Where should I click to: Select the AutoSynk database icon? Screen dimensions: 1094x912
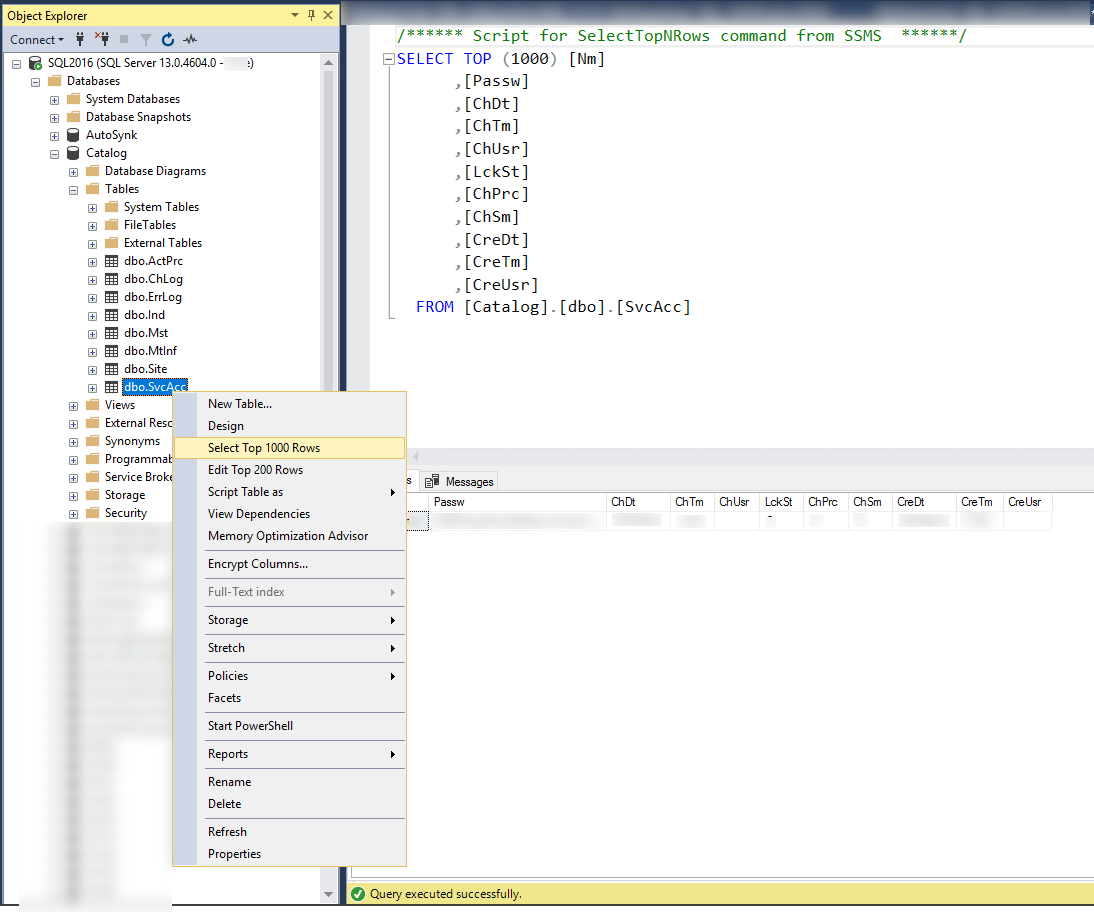[x=73, y=135]
